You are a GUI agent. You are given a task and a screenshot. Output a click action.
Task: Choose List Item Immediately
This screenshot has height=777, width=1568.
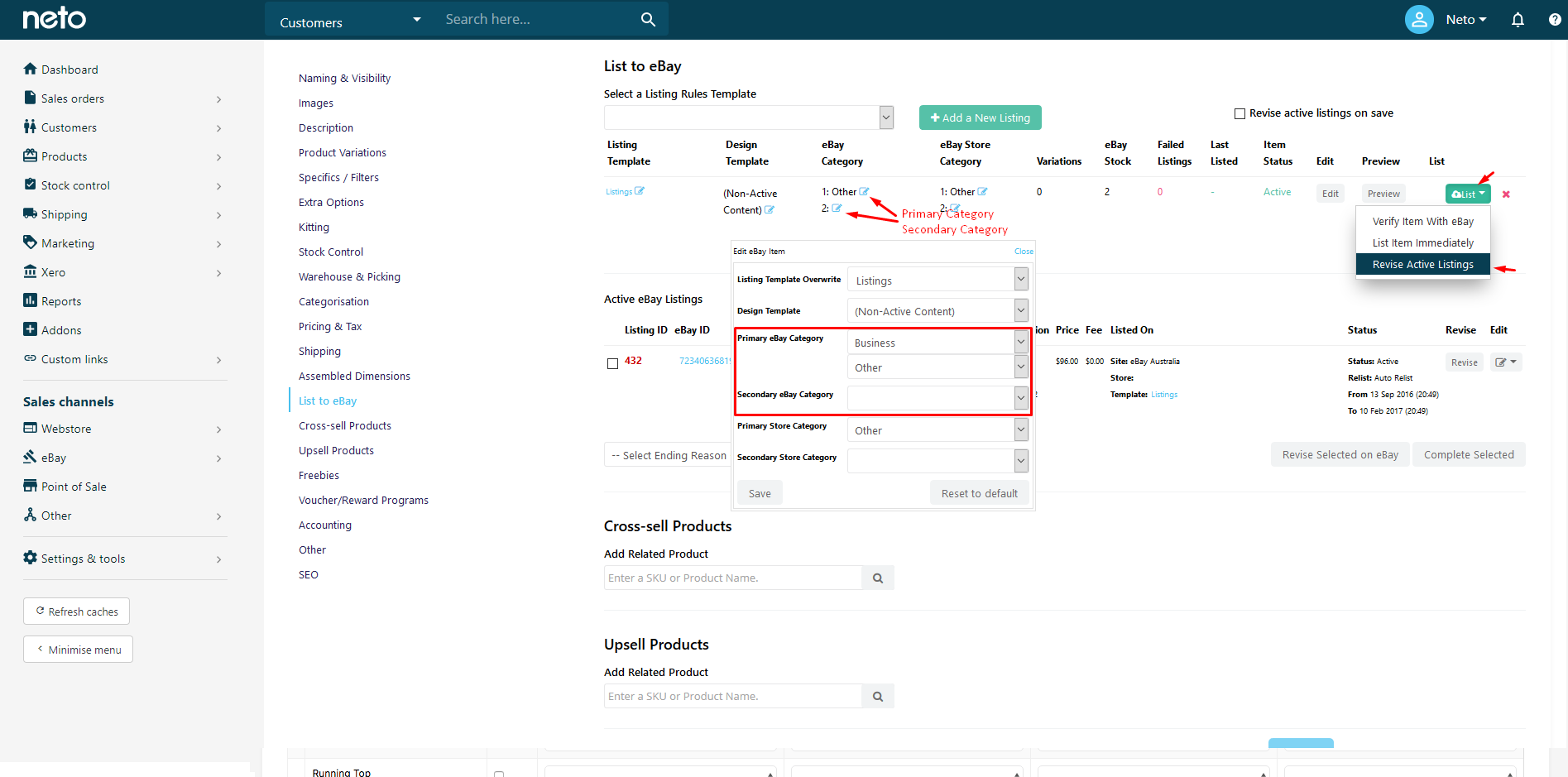[x=1422, y=242]
